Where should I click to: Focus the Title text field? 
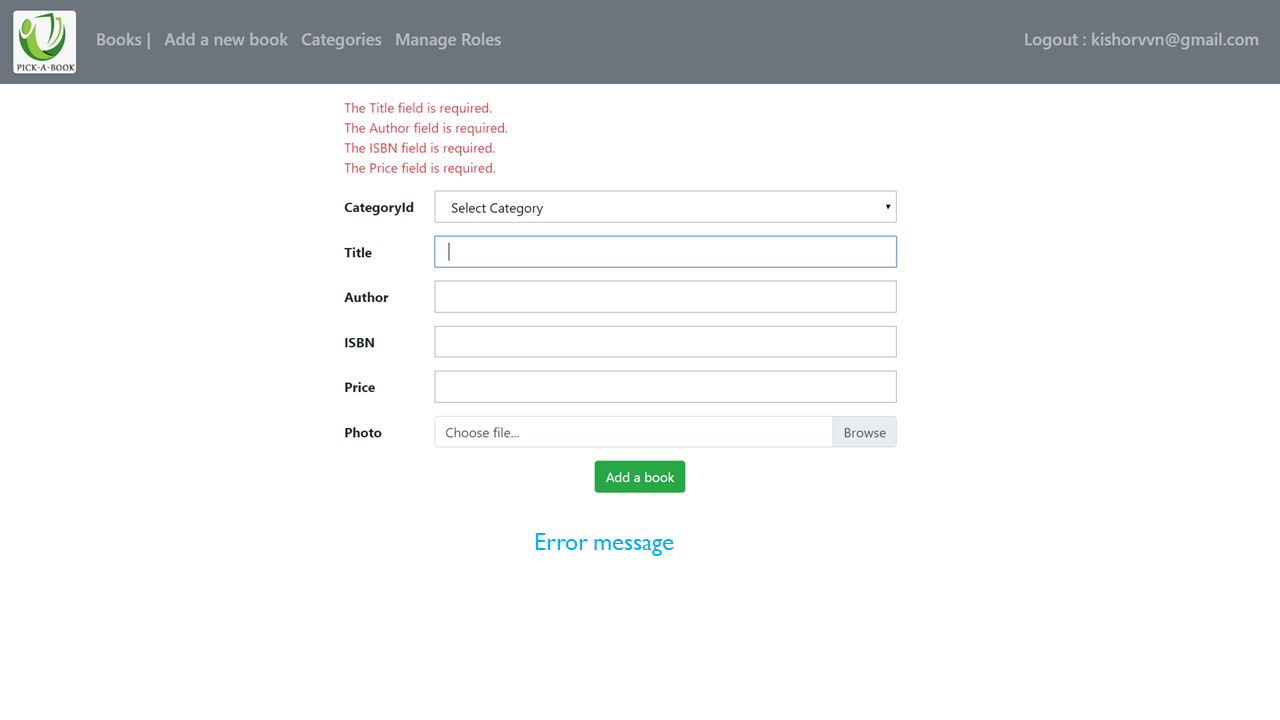pos(665,252)
